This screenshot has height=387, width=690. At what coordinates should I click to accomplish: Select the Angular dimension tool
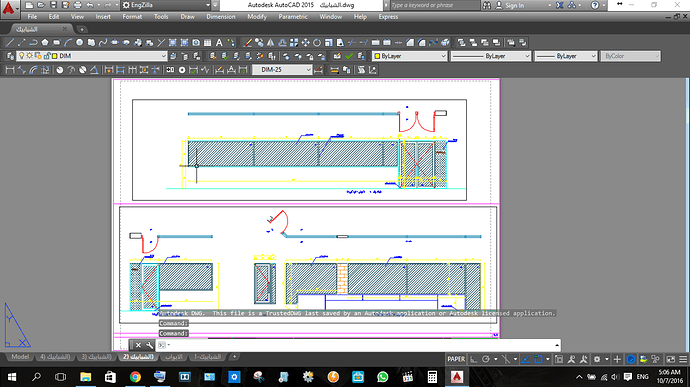click(x=94, y=70)
